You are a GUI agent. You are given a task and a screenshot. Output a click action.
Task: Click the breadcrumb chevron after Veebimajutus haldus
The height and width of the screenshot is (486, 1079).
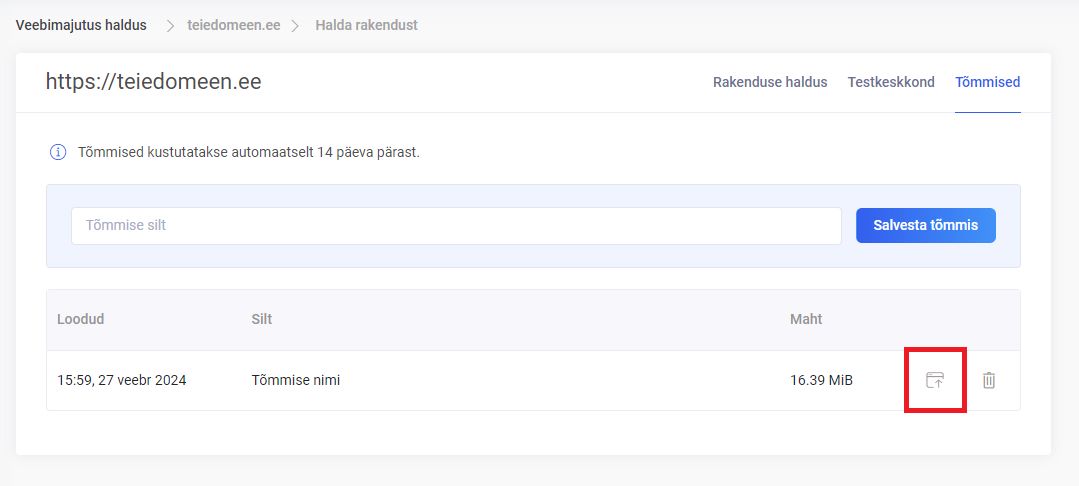pos(168,25)
